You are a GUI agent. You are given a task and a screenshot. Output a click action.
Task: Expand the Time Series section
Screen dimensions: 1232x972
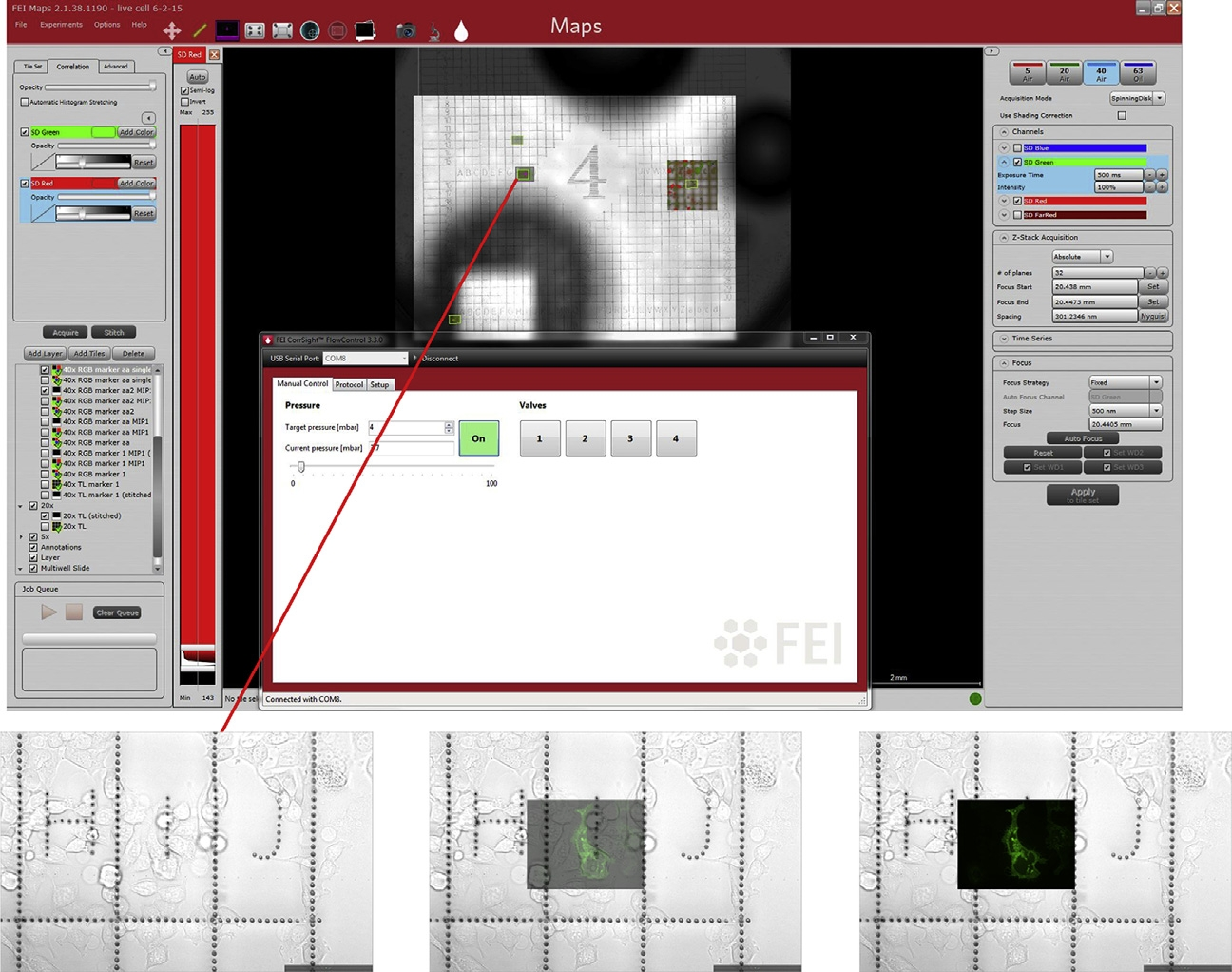coord(1004,339)
